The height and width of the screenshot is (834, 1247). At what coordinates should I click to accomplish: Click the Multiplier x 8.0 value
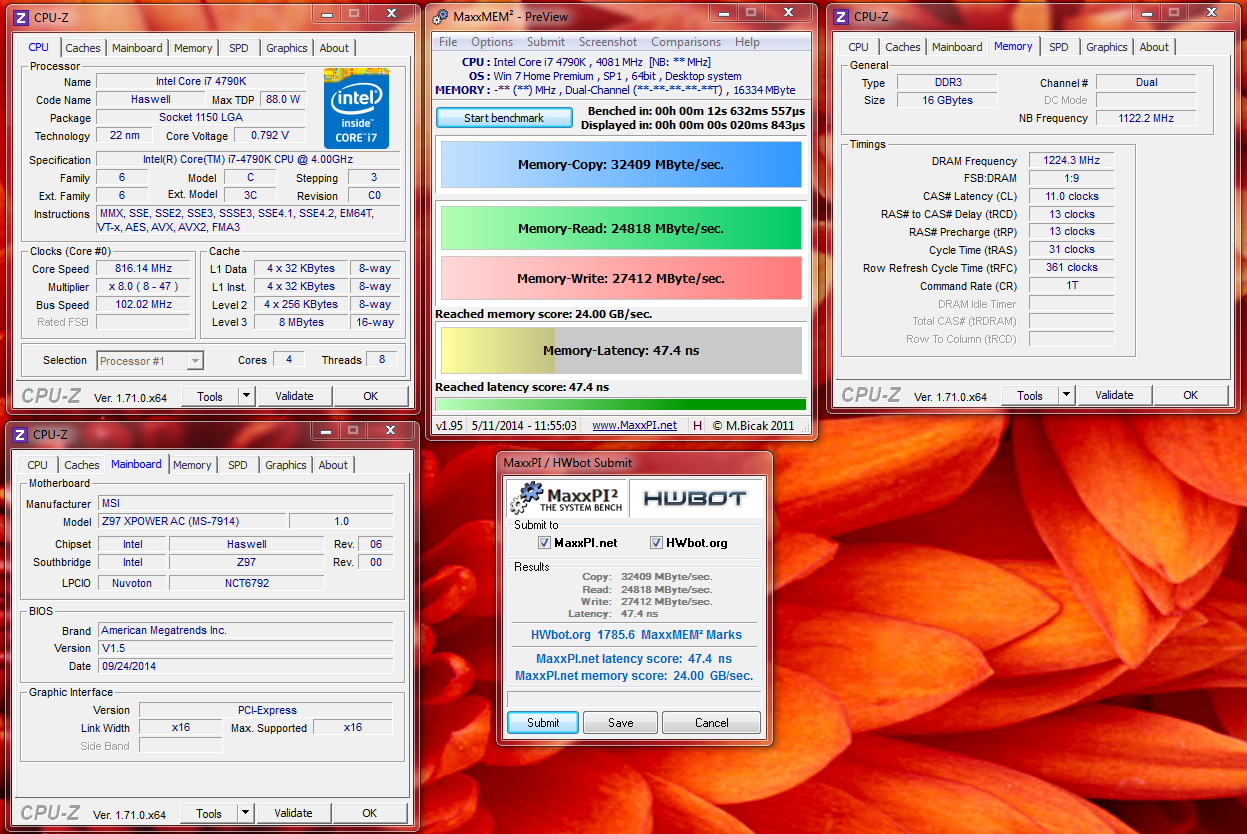point(142,286)
